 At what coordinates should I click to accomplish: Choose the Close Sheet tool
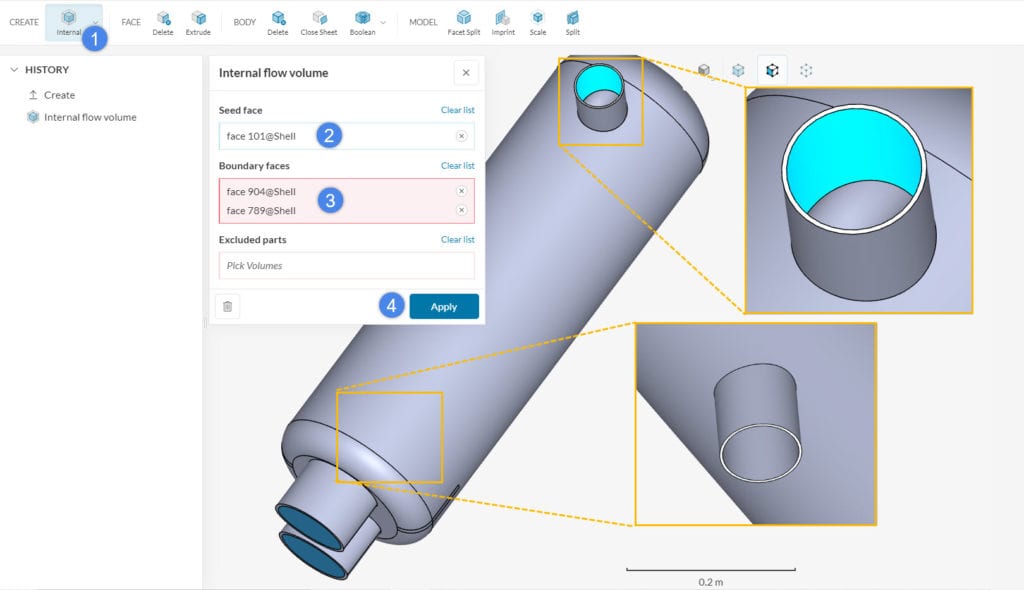pos(318,21)
